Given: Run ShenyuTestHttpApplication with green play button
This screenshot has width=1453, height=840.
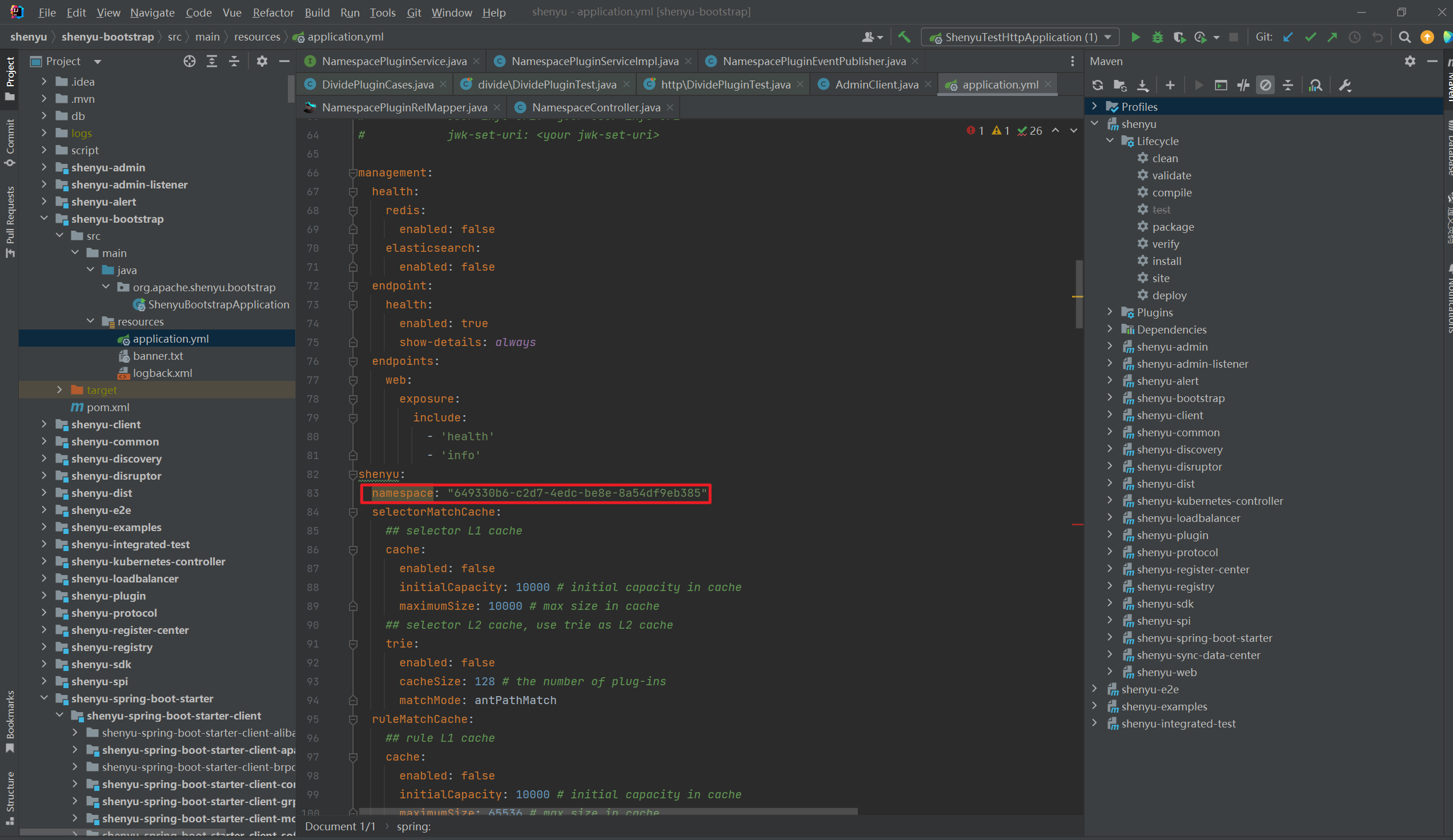Looking at the screenshot, I should click(1135, 38).
